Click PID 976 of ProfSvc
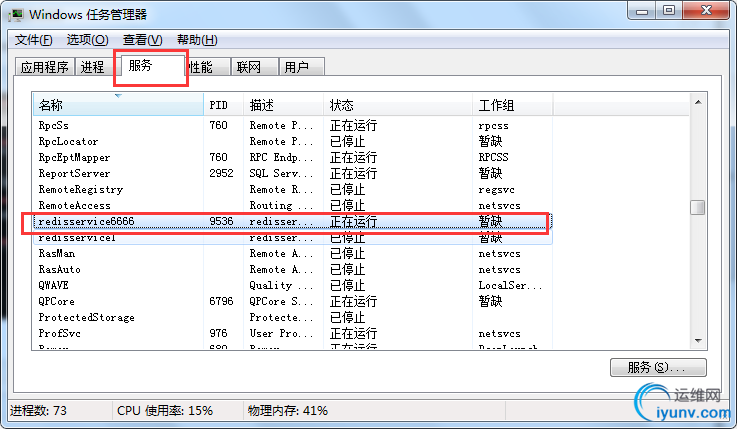 pos(219,333)
